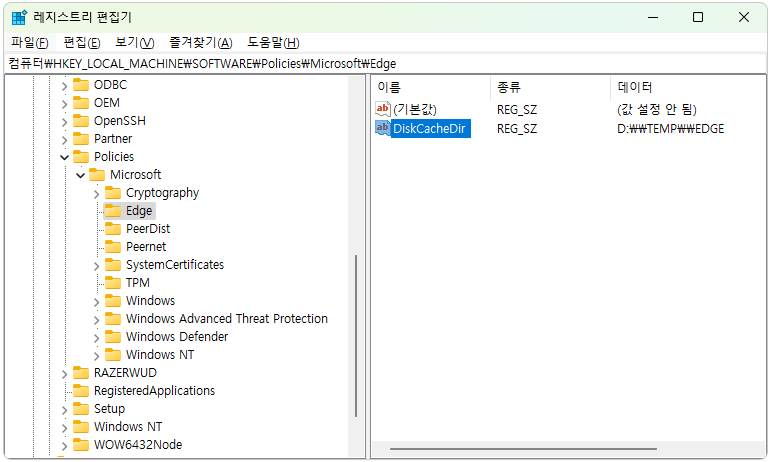Click the RegisteredApplications folder icon
Viewport: 770px width, 462px height.
tap(81, 391)
